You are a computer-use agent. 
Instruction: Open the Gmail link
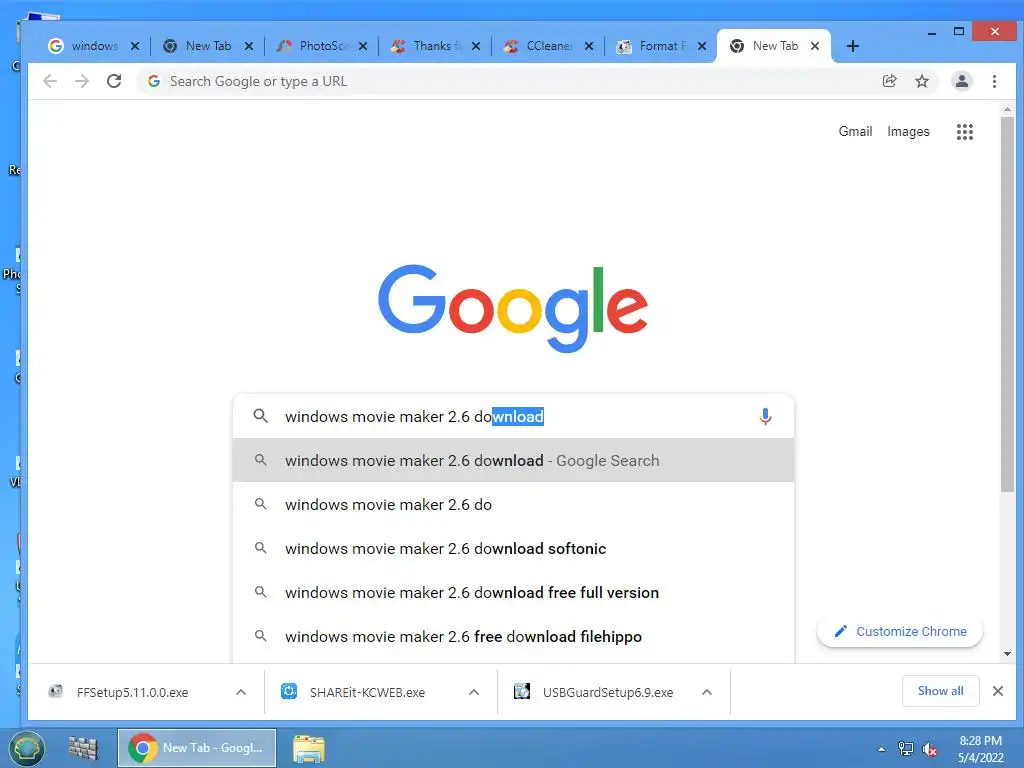(x=855, y=131)
